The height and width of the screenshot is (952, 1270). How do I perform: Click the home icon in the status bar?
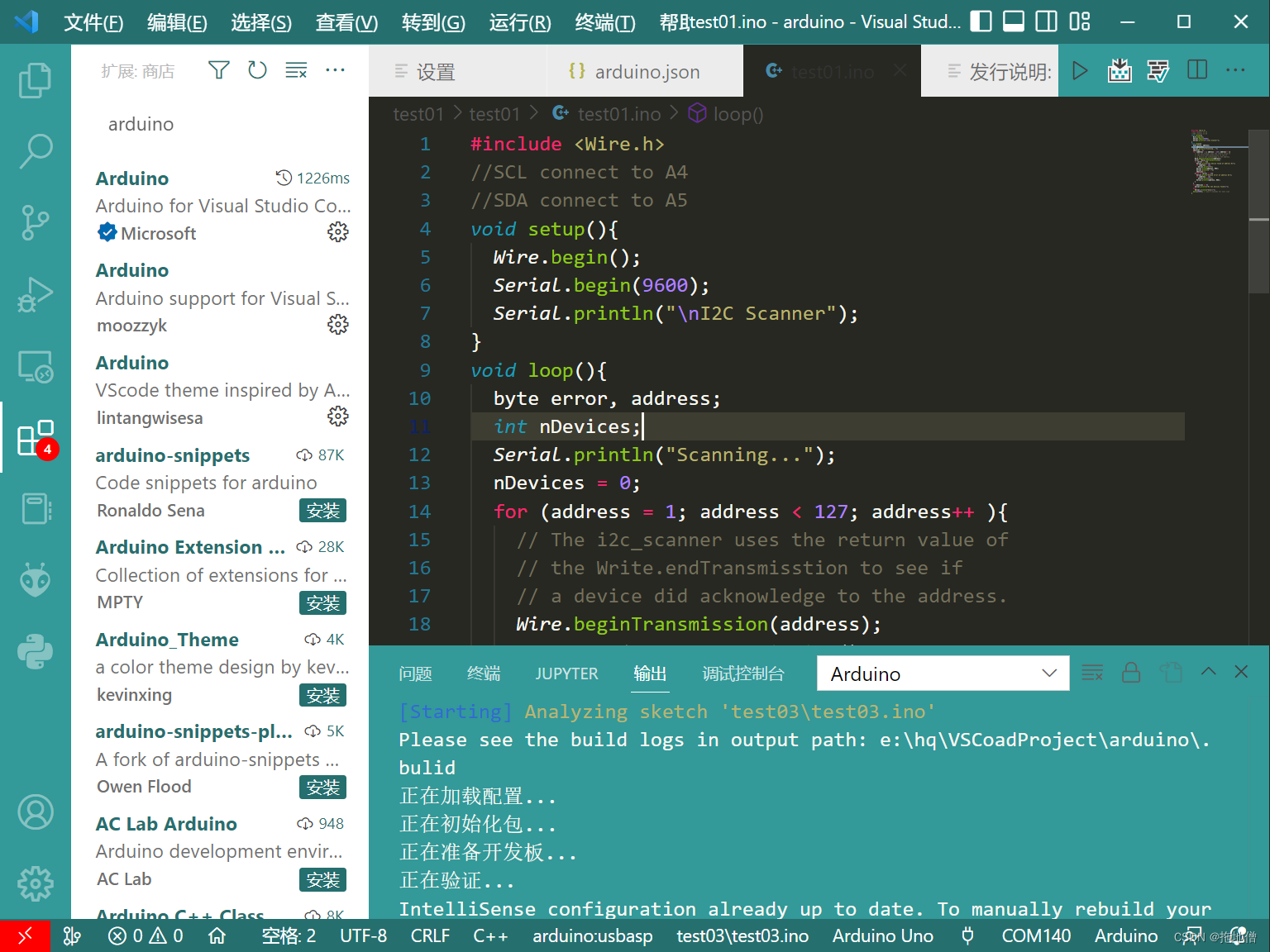point(217,935)
